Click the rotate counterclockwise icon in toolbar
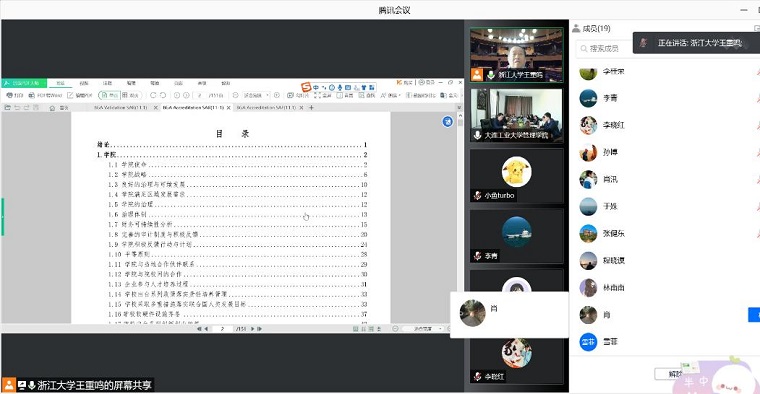This screenshot has width=760, height=394. coord(153,95)
